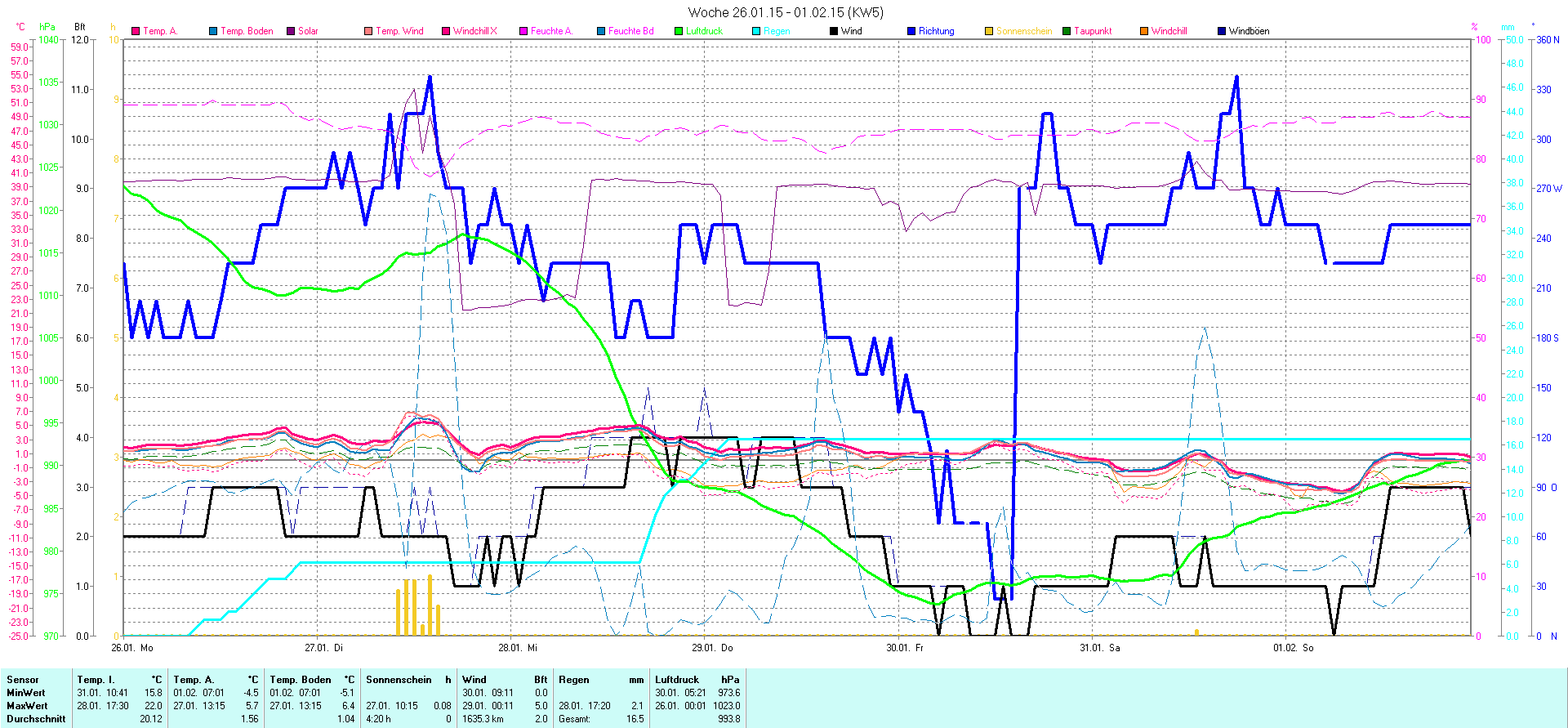Click the chart title Woche 26.01.15 - 01.02.15
This screenshot has height=728, width=1568.
785,12
